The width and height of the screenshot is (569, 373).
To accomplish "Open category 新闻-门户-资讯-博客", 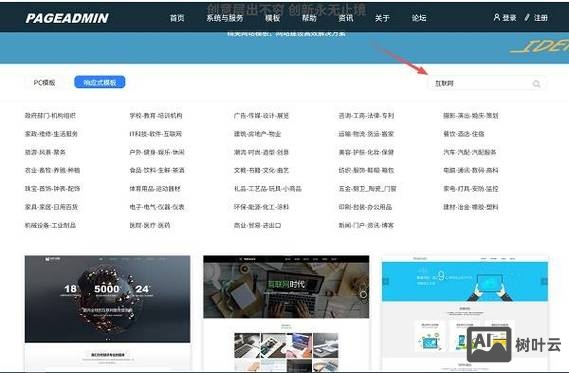I will tap(366, 225).
